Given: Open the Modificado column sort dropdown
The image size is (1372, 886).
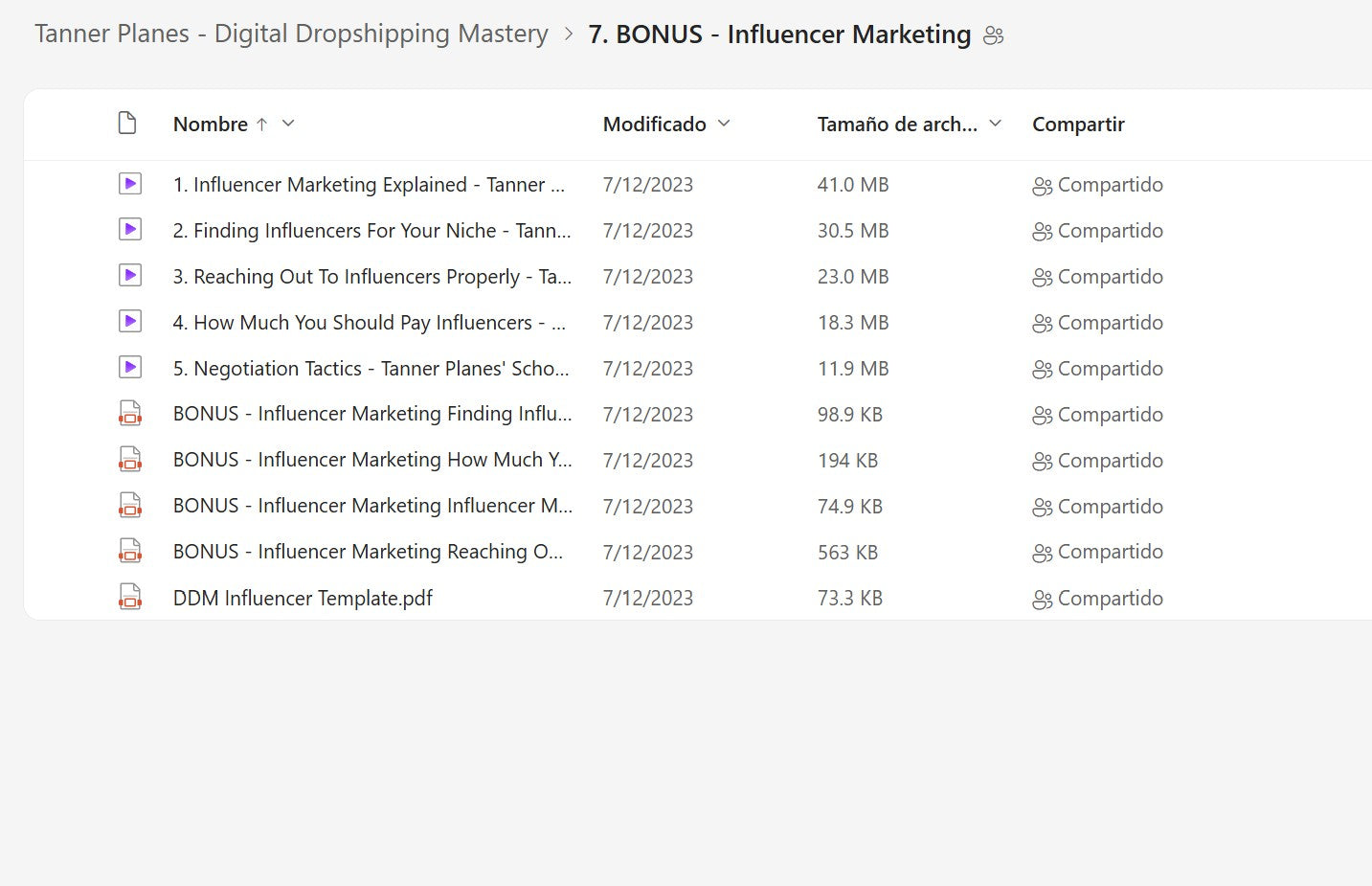Looking at the screenshot, I should click(x=724, y=124).
